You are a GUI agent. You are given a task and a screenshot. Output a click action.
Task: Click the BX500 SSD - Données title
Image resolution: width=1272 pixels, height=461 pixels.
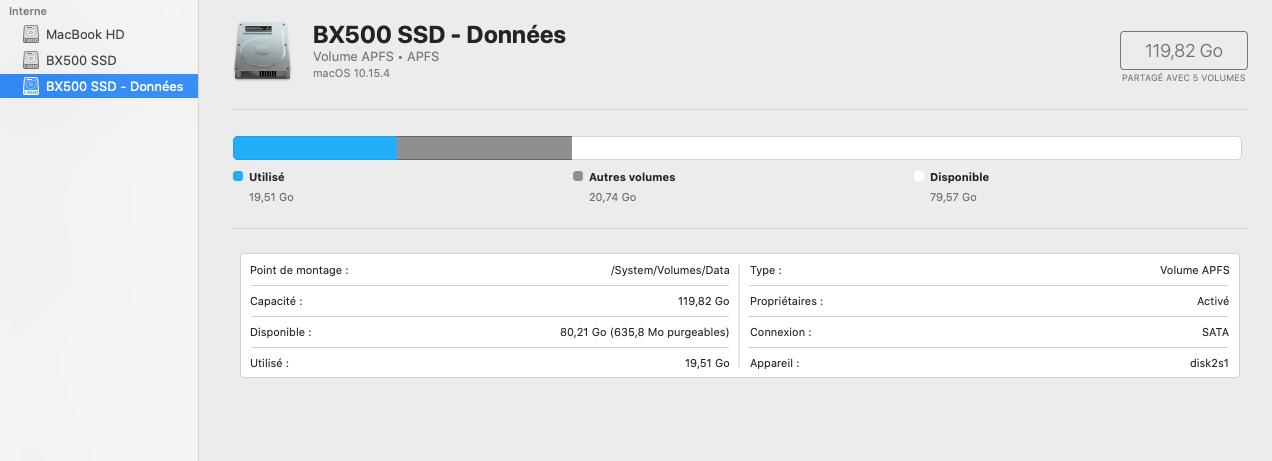point(440,35)
